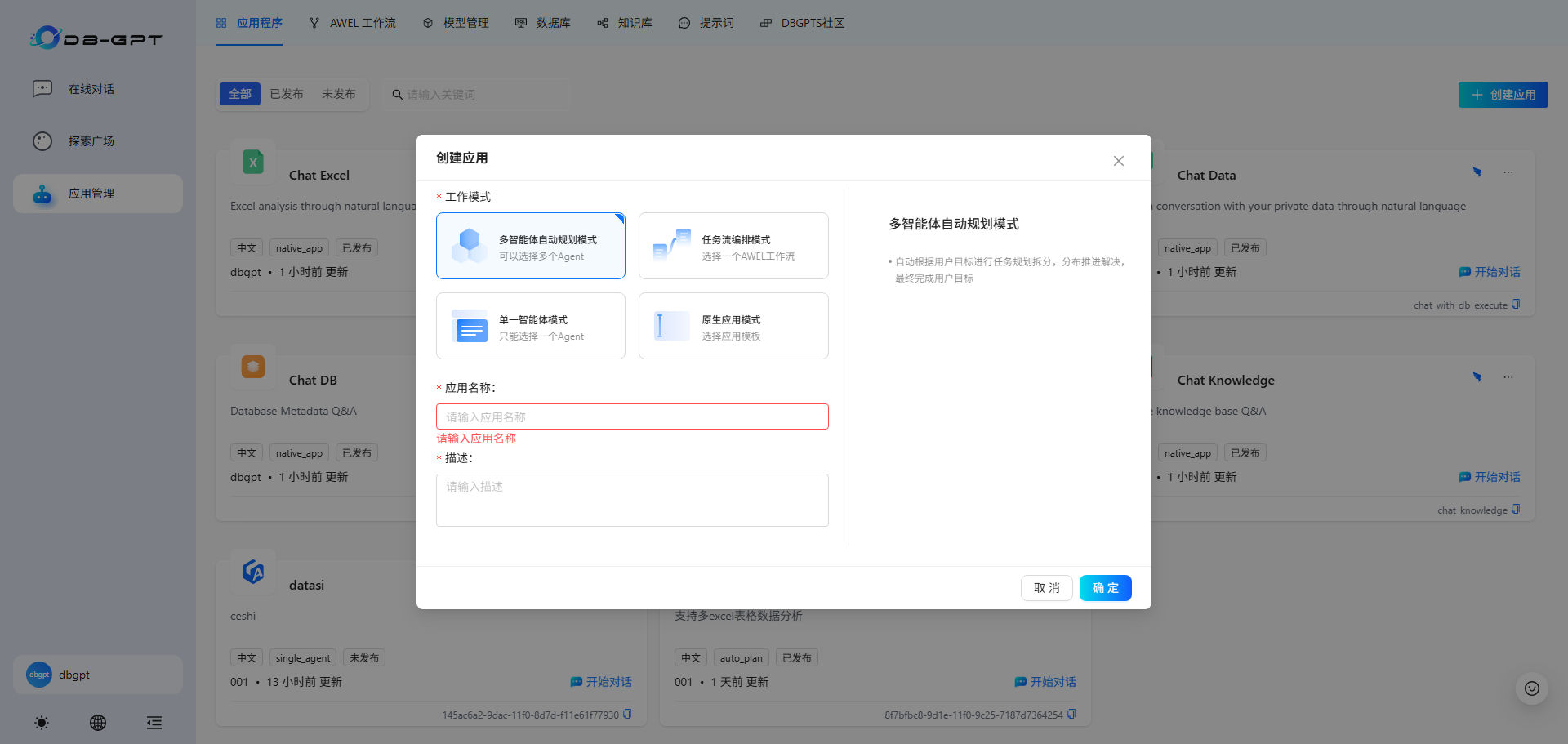The width and height of the screenshot is (1568, 744).
Task: Select 任务流编排模式 work mode
Action: click(x=733, y=246)
